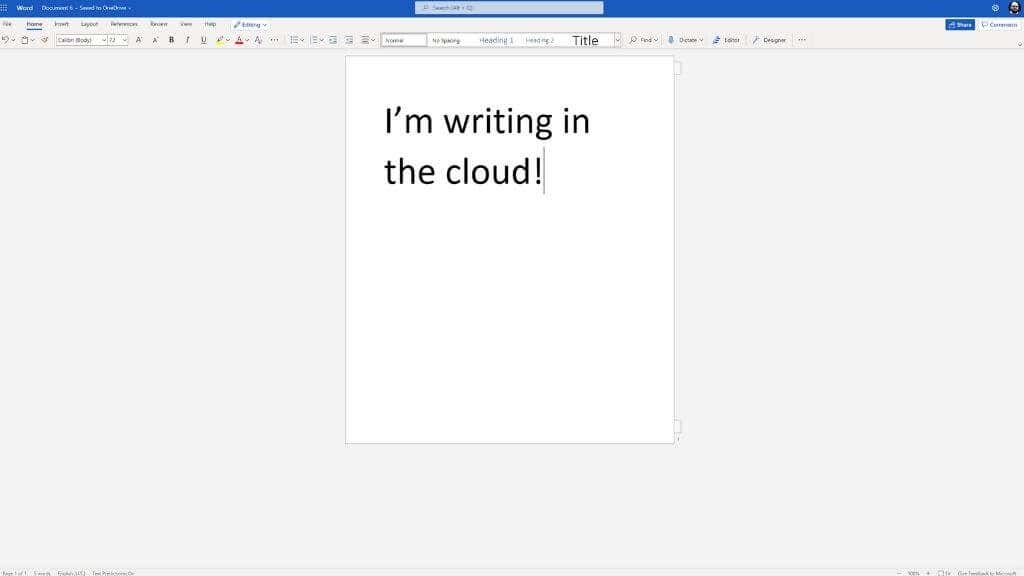Toggle Italic formatting in the ribbon

[x=187, y=40]
